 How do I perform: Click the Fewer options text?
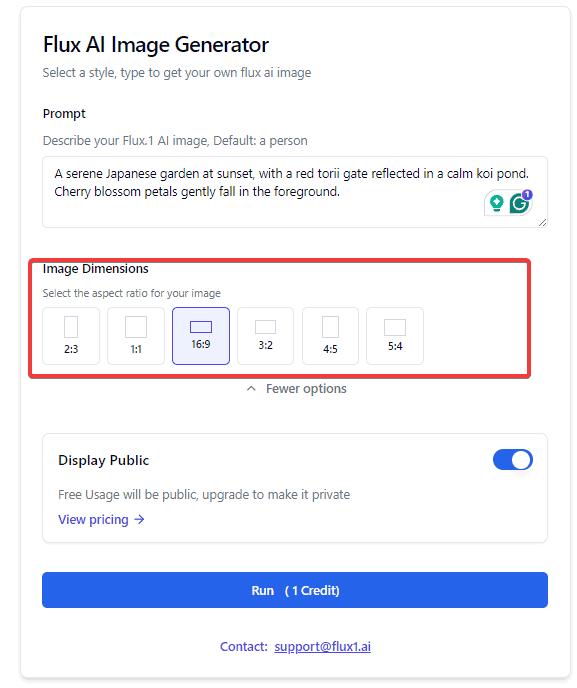click(306, 388)
